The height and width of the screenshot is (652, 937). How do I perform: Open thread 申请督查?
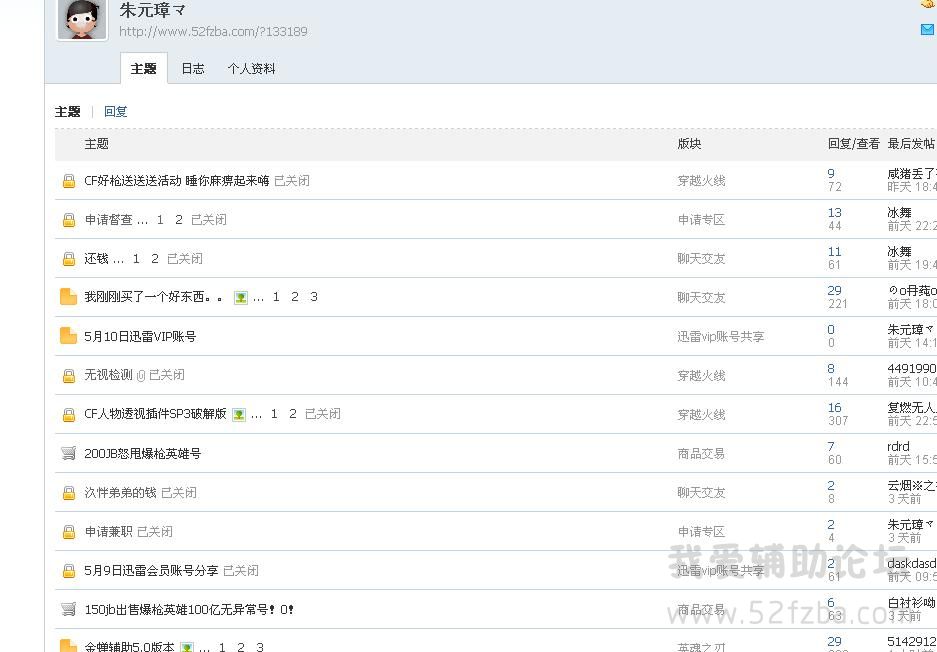108,219
